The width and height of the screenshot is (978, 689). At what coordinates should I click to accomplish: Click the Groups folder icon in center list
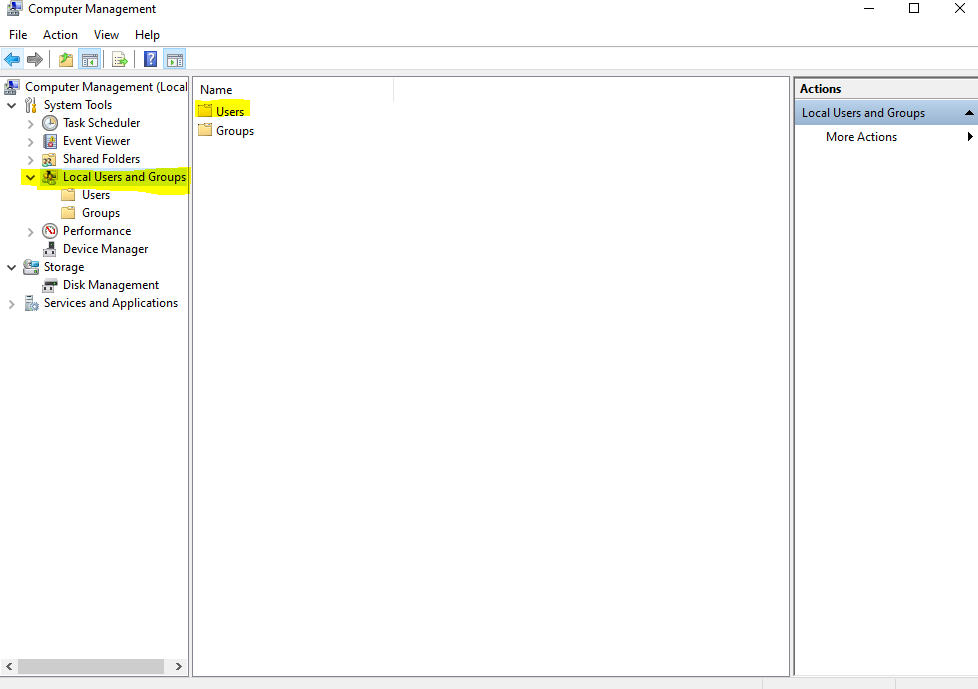(205, 130)
